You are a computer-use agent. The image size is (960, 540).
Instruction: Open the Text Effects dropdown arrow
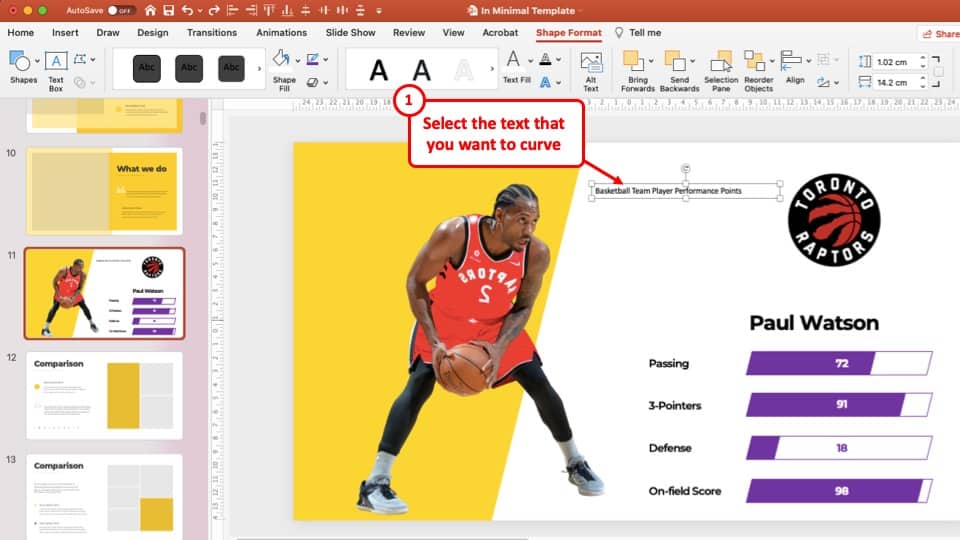coord(559,83)
